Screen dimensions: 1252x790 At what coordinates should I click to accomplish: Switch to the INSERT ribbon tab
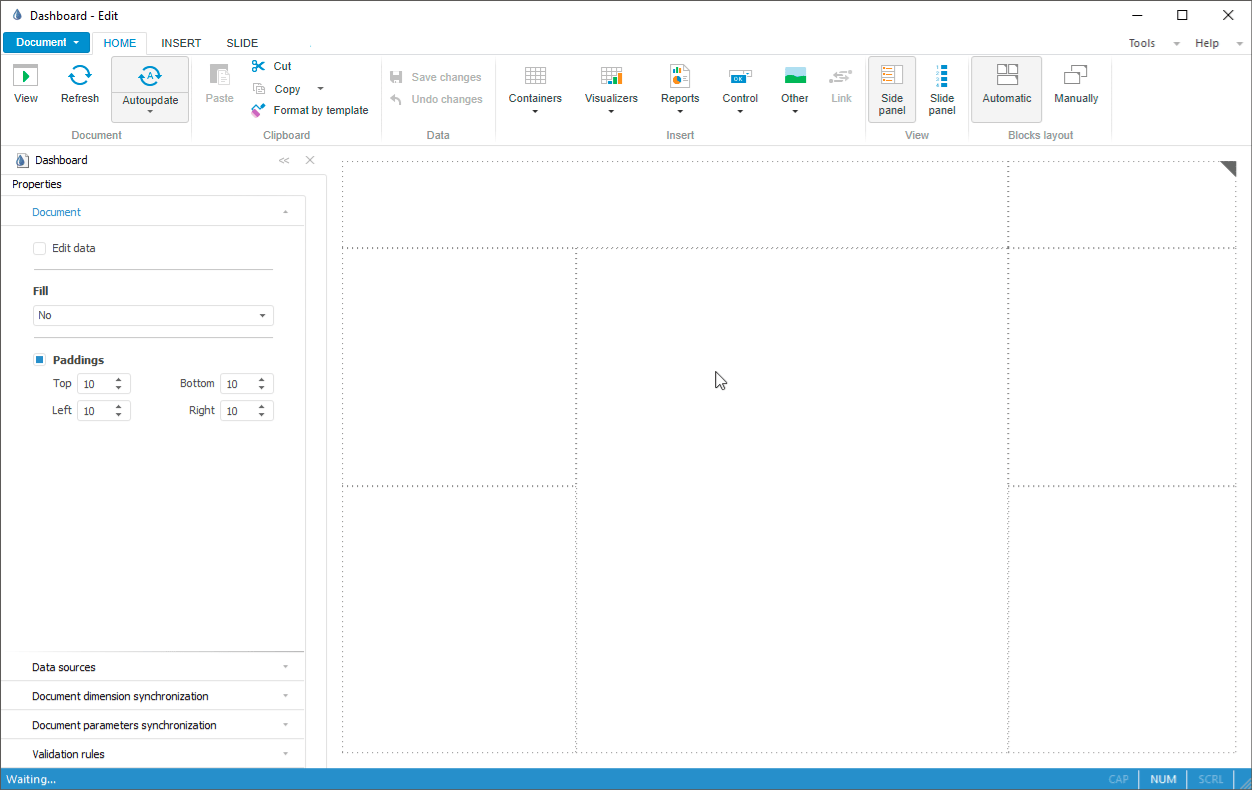(181, 43)
